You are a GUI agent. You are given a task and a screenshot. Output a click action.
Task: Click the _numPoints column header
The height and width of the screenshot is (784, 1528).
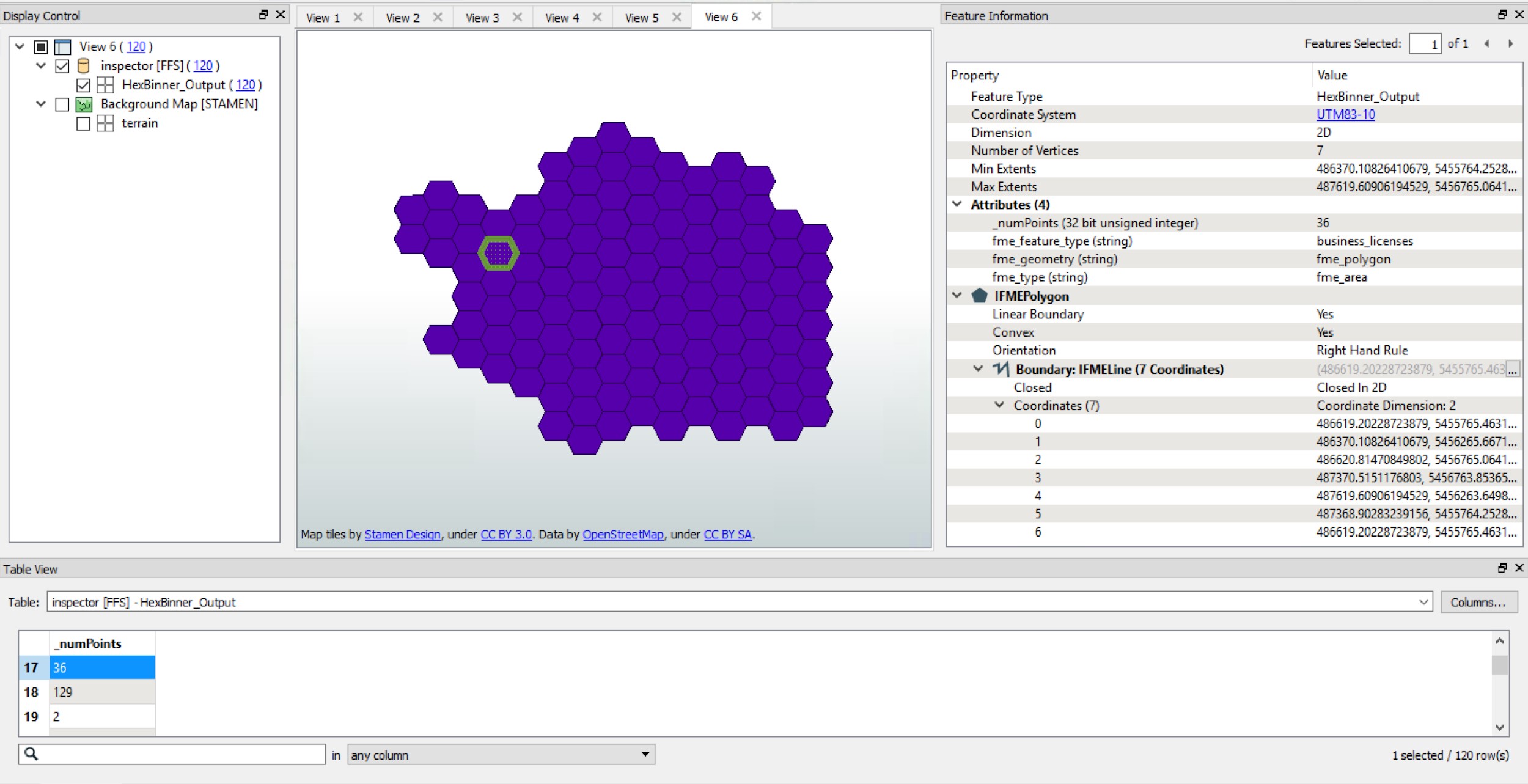coord(102,643)
